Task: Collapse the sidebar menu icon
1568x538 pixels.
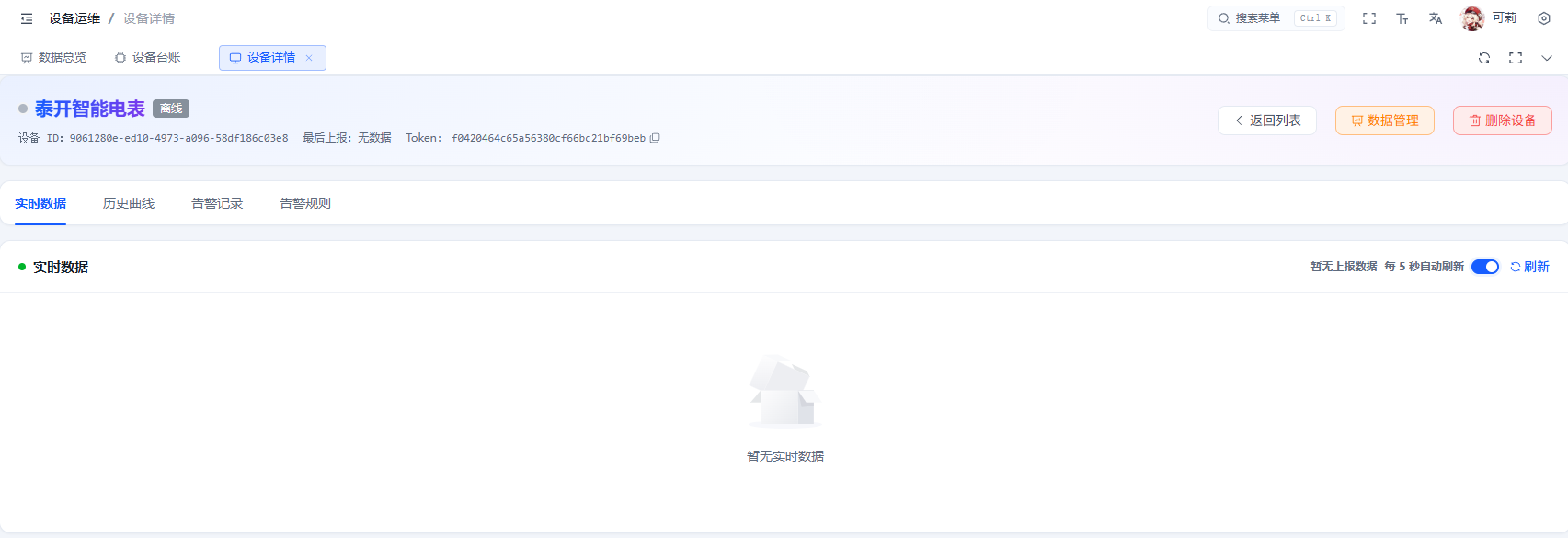Action: [x=27, y=18]
